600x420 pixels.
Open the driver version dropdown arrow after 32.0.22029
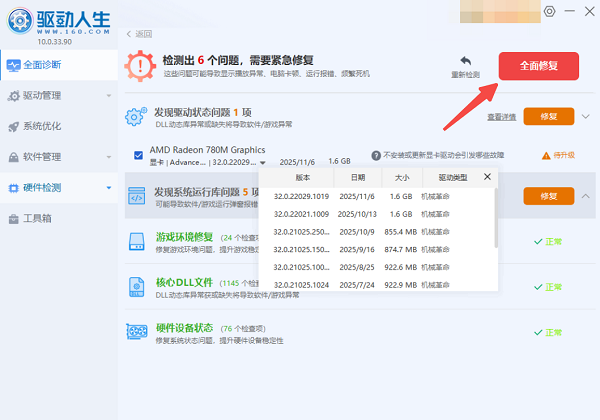tap(262, 163)
